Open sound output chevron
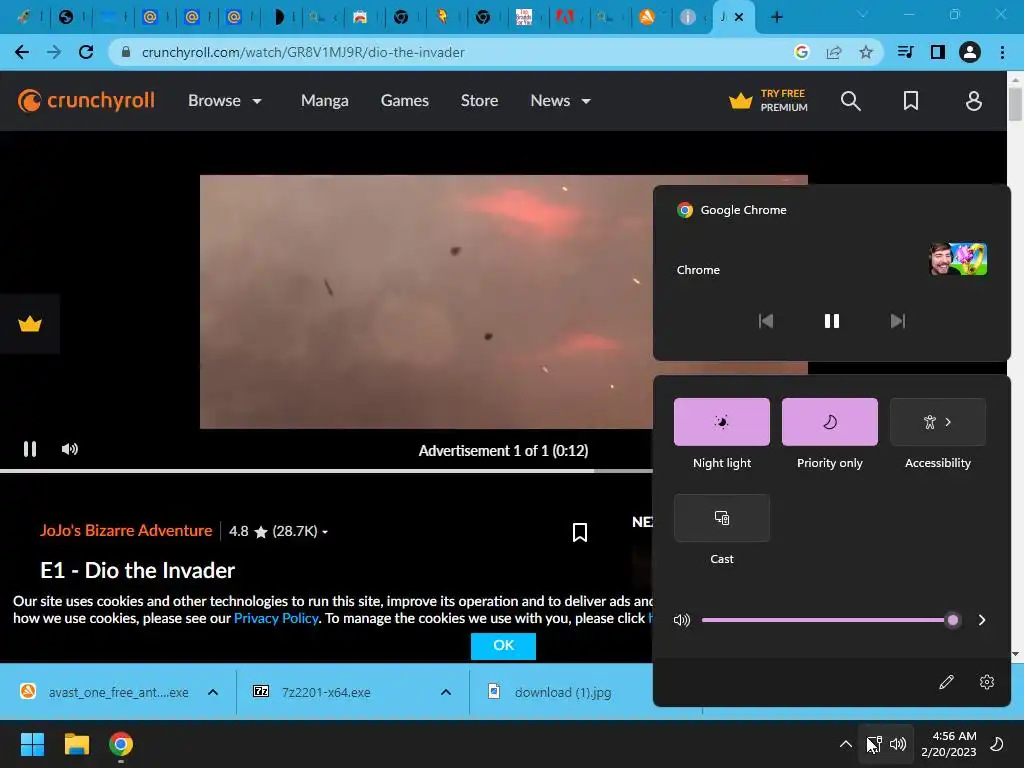Image resolution: width=1024 pixels, height=768 pixels. pos(982,620)
